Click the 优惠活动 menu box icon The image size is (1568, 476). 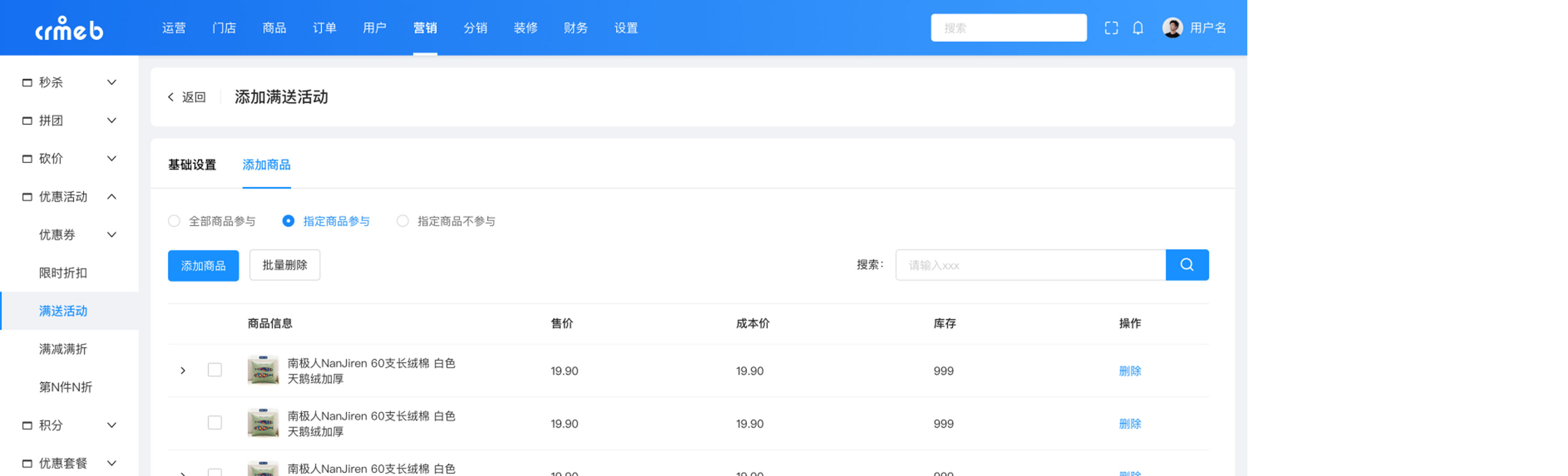pos(28,197)
